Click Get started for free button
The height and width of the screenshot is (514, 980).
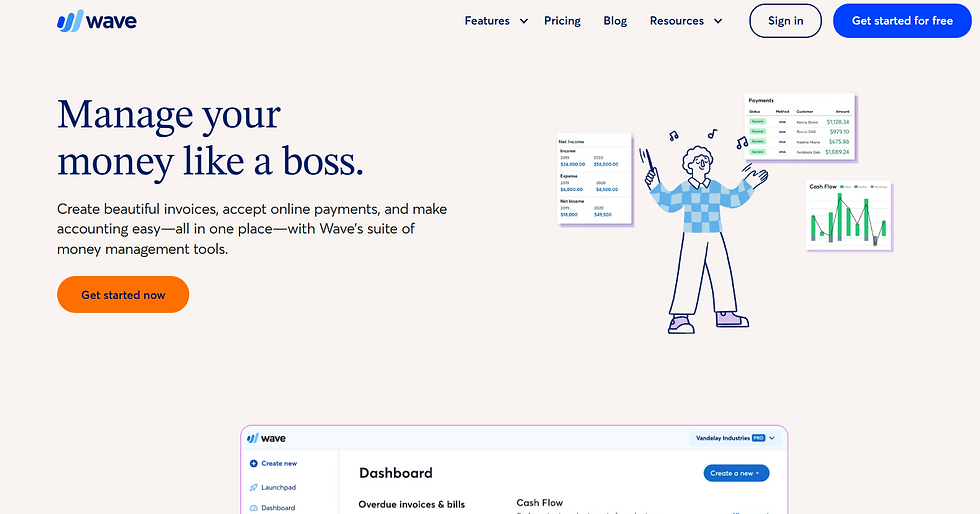pos(902,21)
